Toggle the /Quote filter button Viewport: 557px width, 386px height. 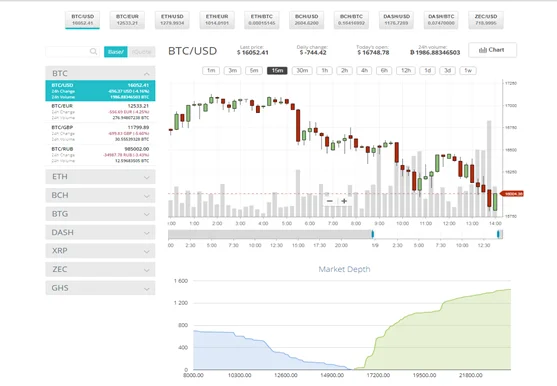click(x=141, y=52)
